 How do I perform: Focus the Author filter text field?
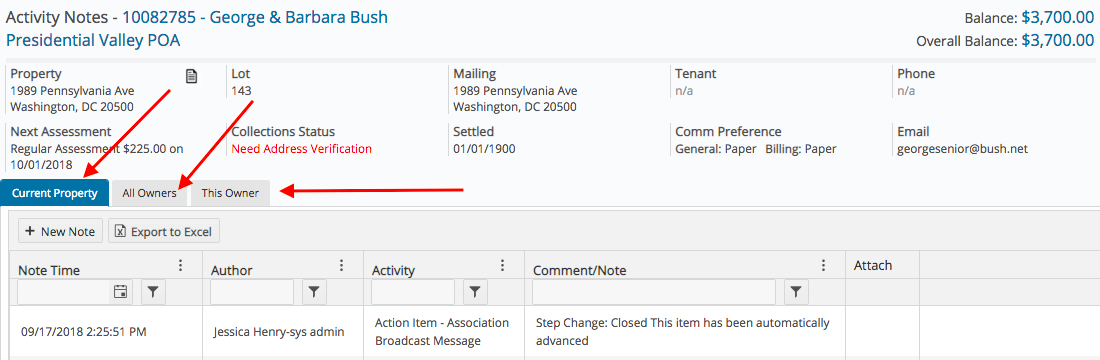coord(252,293)
